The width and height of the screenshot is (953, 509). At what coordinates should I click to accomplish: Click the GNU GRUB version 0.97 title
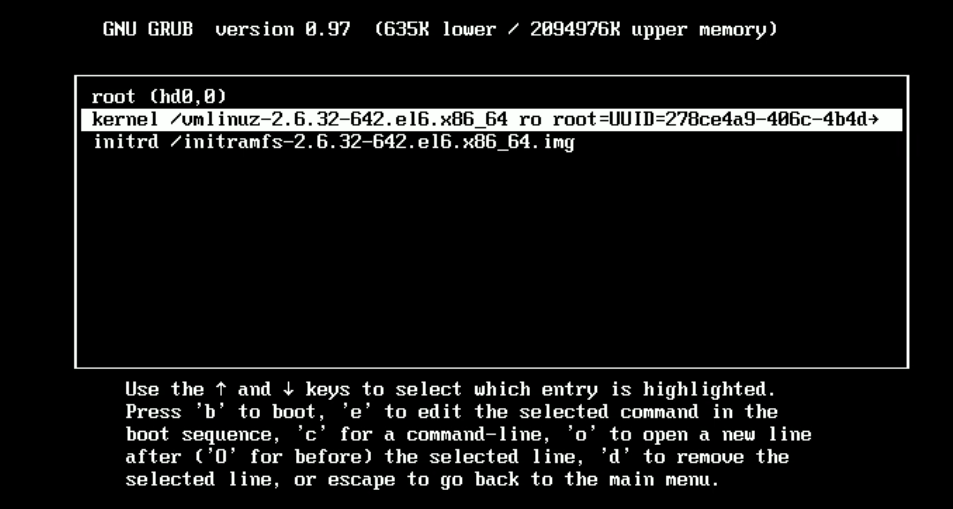click(227, 29)
